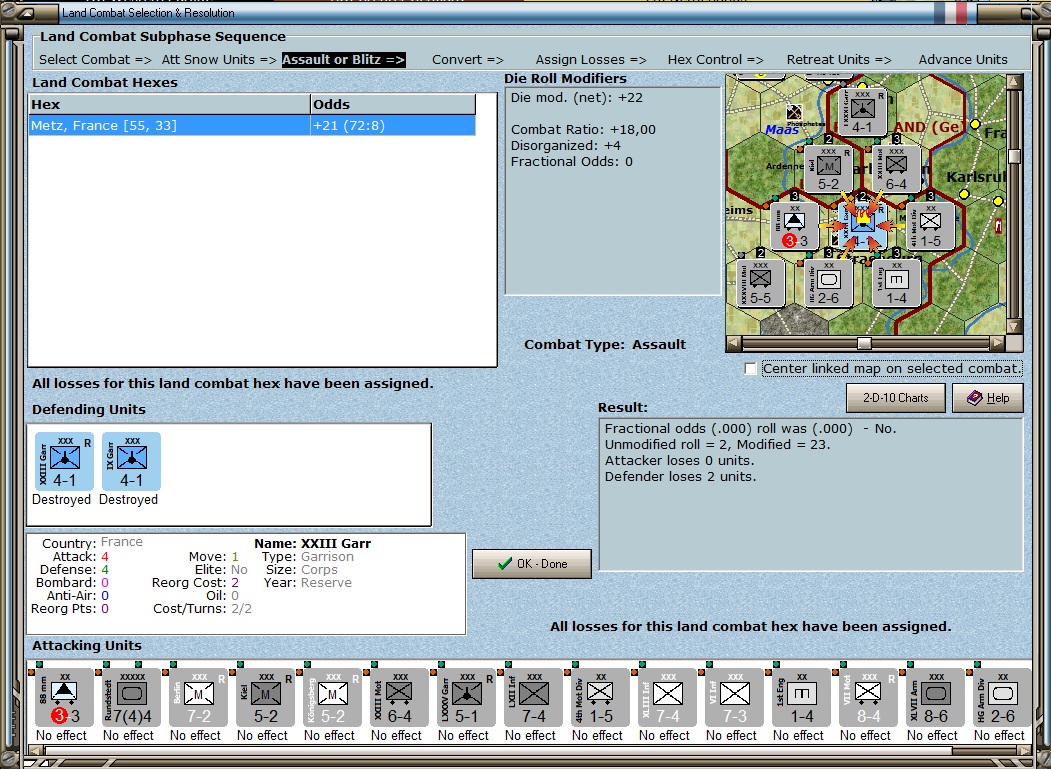Click the 6-4 motorized counter on the map
Viewport: 1051px width, 769px height.
tap(896, 169)
